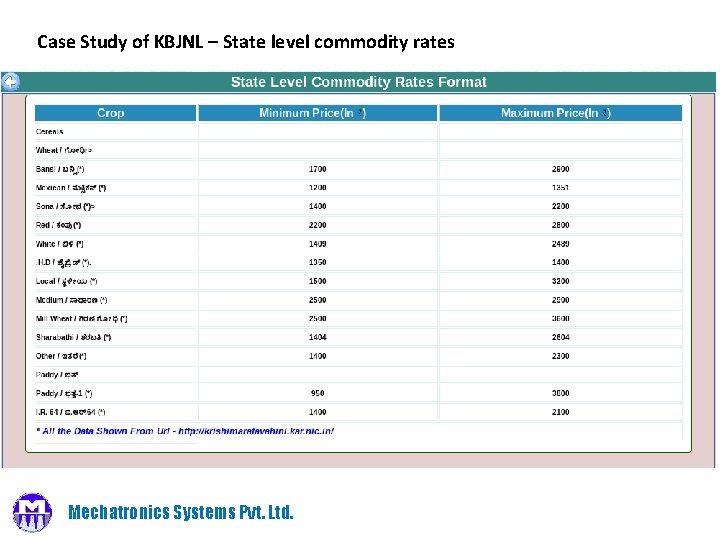Click Sona maximum price 2200
The height and width of the screenshot is (540, 720).
coord(561,206)
